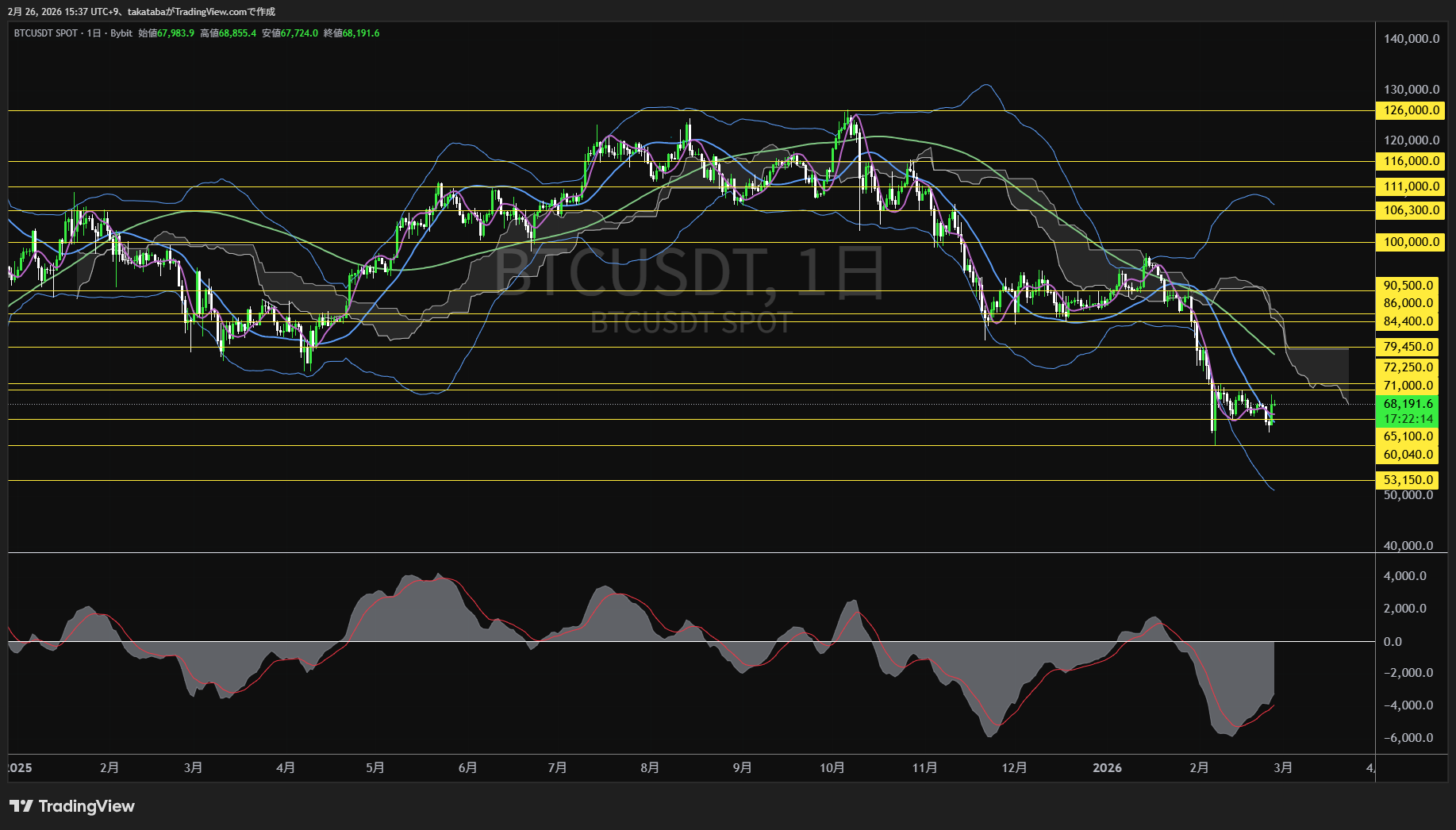
Task: Select the 65,100.0 price label
Action: tap(1408, 436)
